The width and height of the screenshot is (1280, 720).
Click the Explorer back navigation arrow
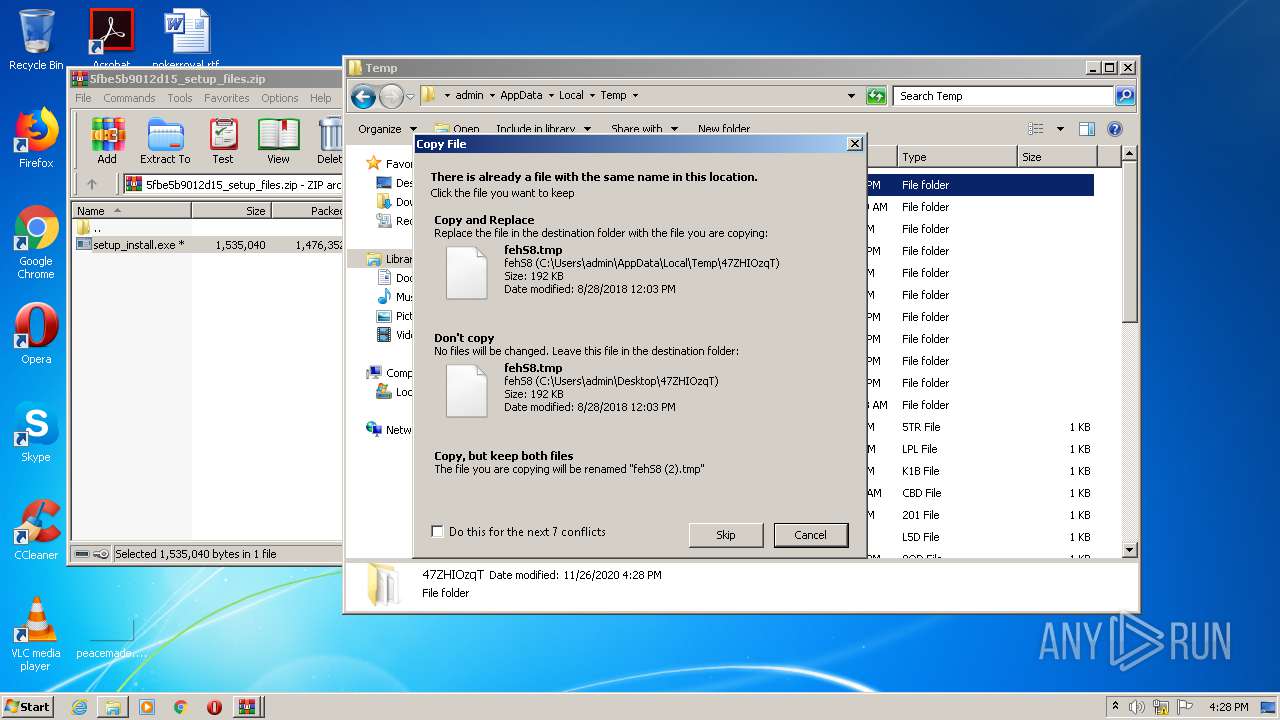coord(364,96)
